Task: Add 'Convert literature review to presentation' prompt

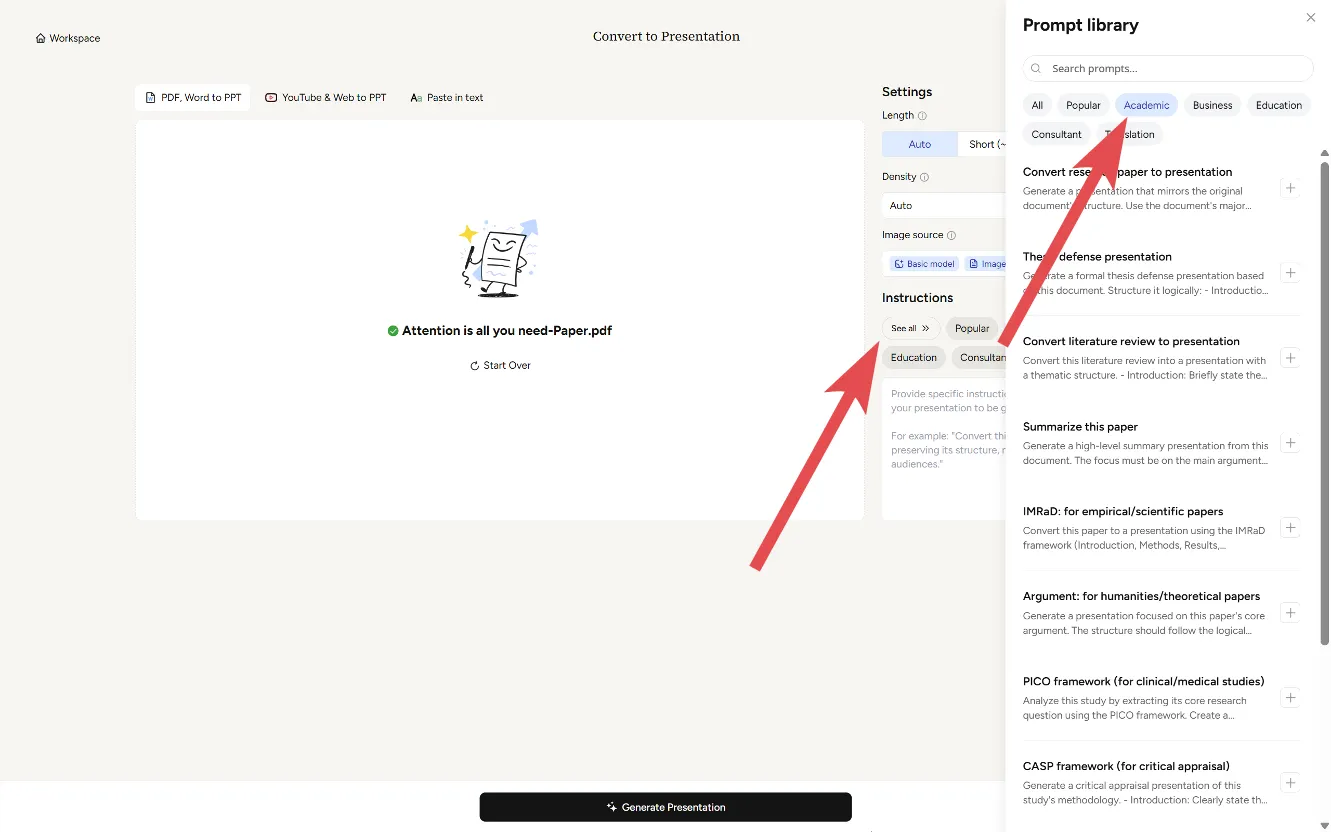Action: (1289, 358)
